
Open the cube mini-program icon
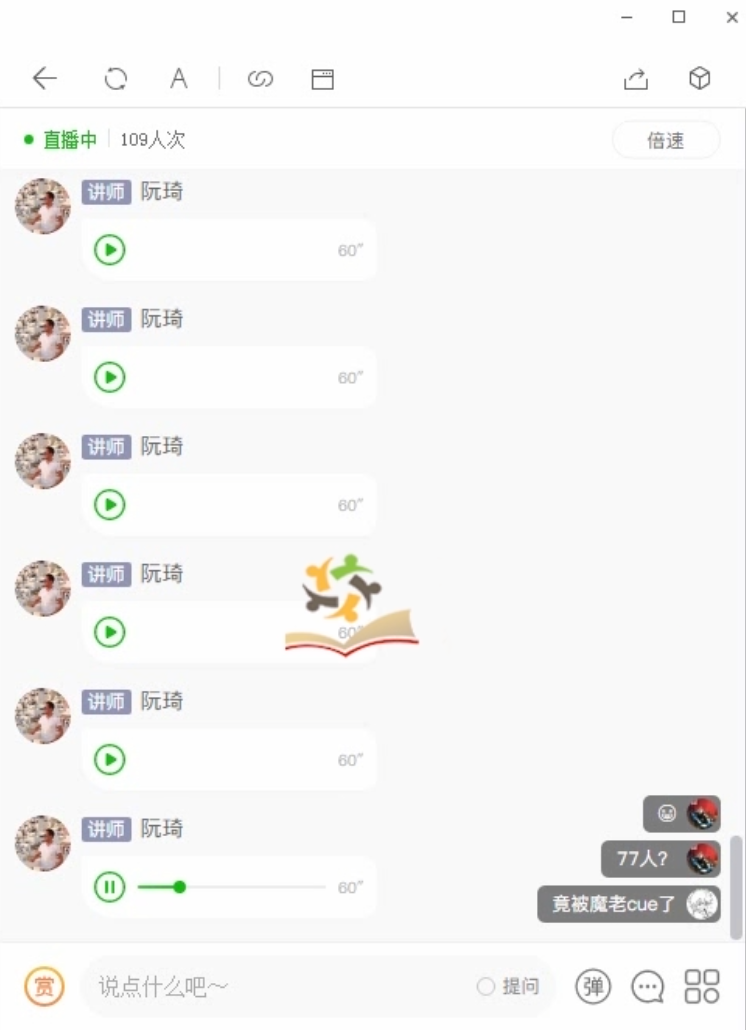(x=699, y=78)
